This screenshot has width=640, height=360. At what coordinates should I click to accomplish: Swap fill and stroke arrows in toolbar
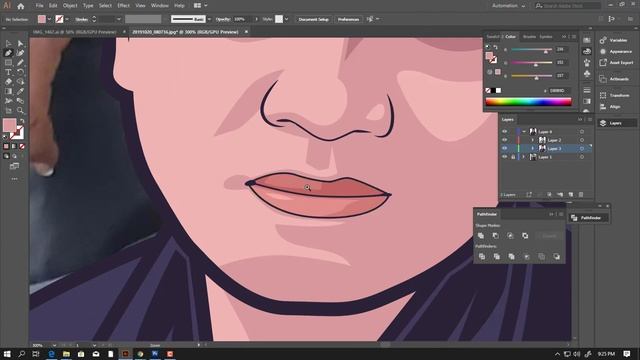click(x=22, y=121)
